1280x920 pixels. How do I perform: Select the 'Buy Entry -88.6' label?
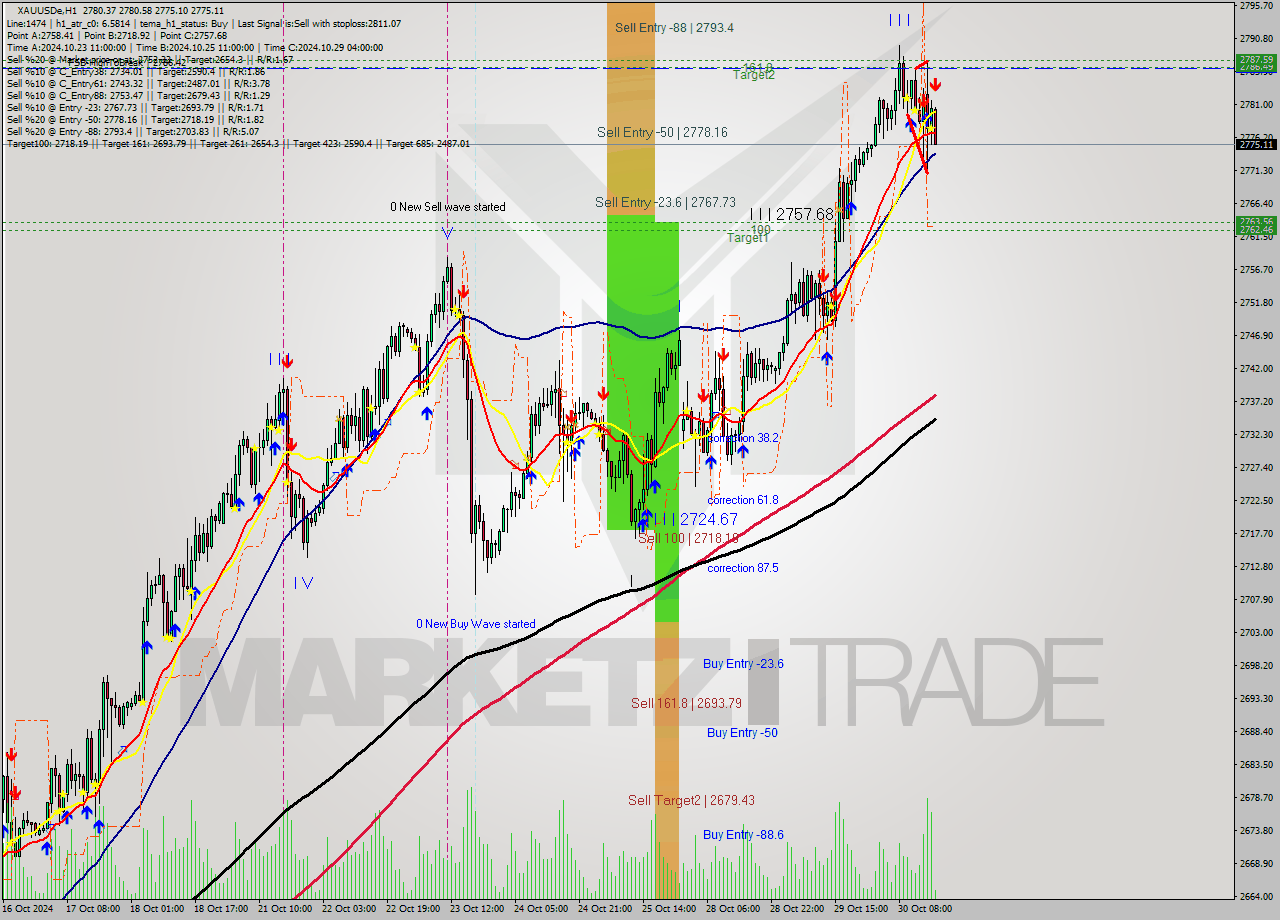click(x=743, y=835)
